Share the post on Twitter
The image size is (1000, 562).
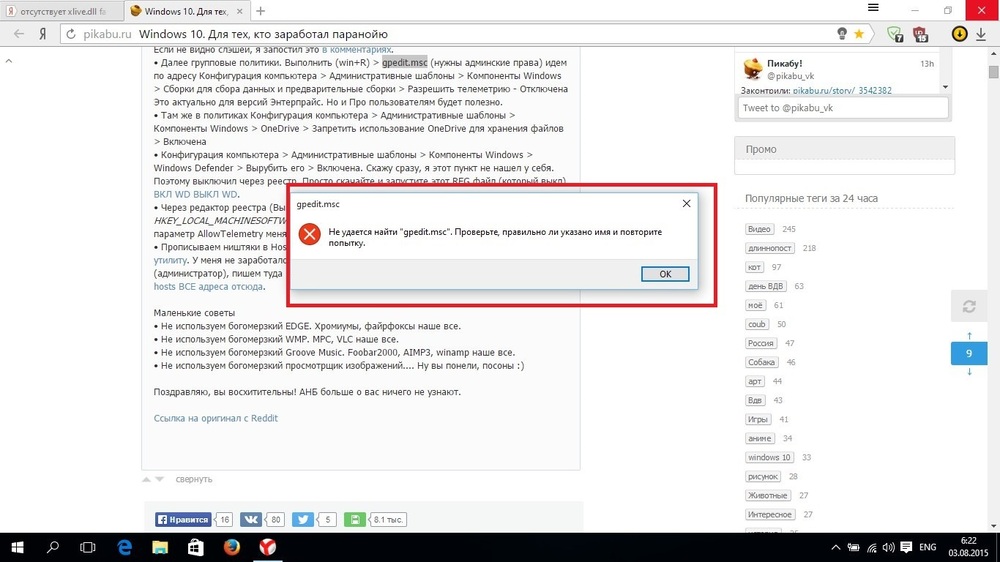302,520
